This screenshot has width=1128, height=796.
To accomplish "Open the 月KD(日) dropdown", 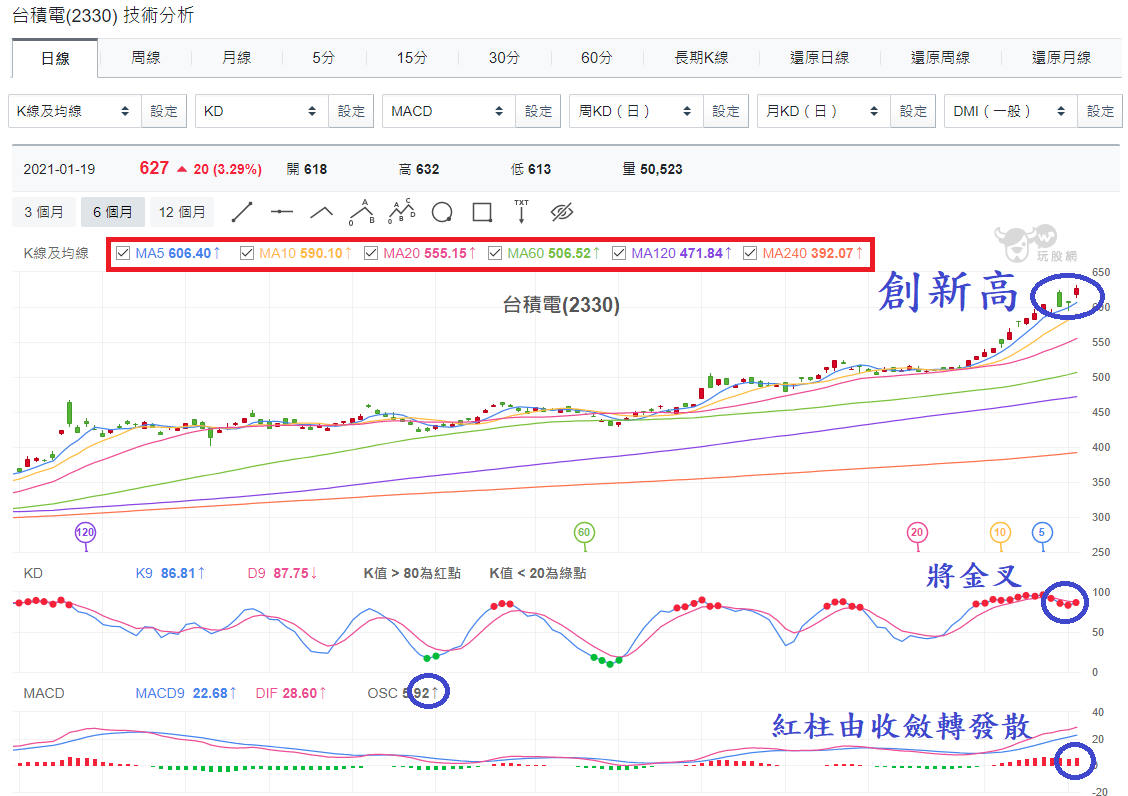I will coord(824,111).
